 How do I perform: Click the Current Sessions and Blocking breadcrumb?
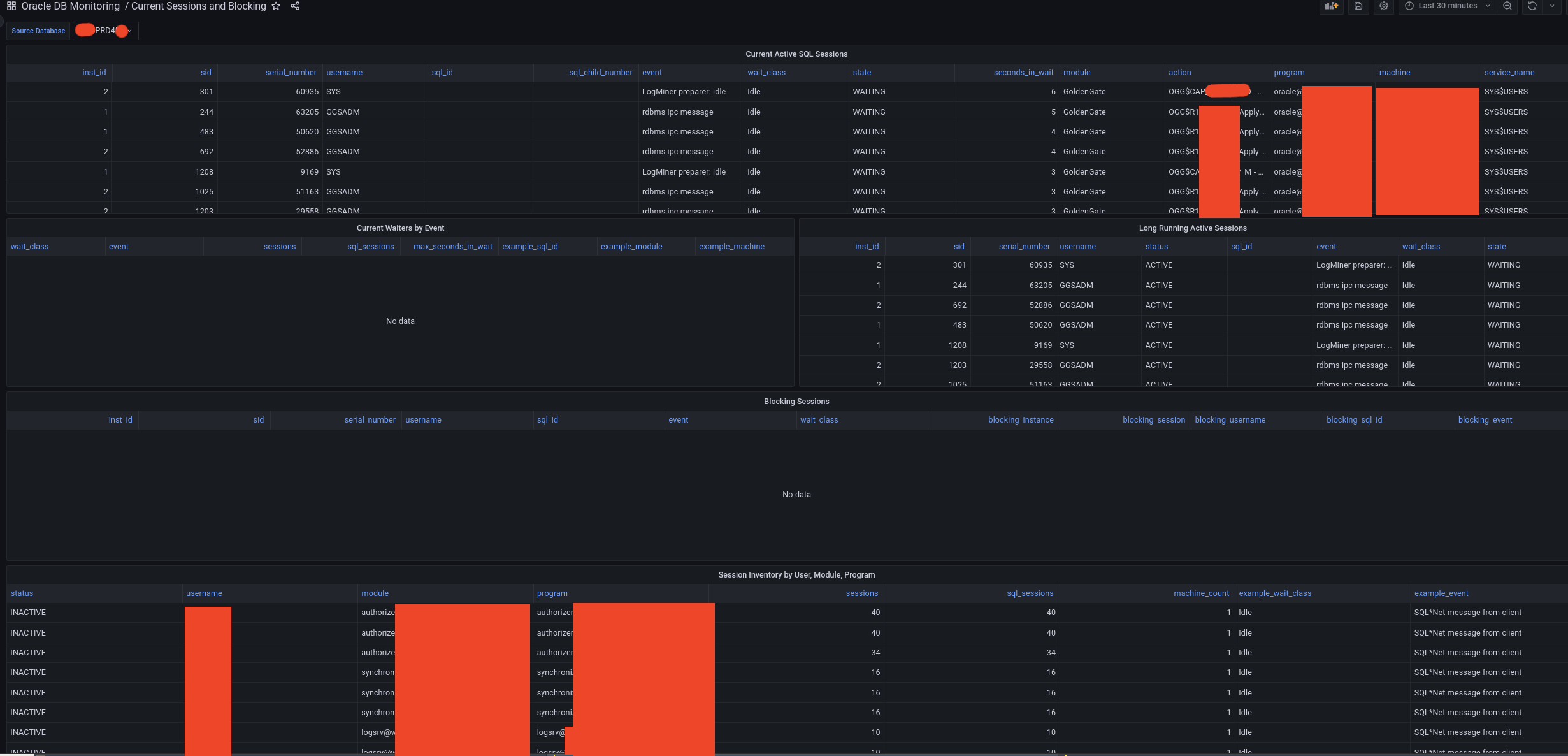[199, 6]
